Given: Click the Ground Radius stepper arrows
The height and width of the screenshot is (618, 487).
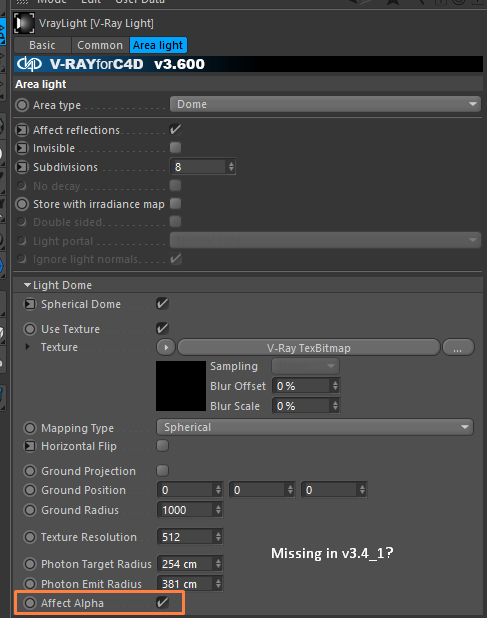Looking at the screenshot, I should [218, 510].
